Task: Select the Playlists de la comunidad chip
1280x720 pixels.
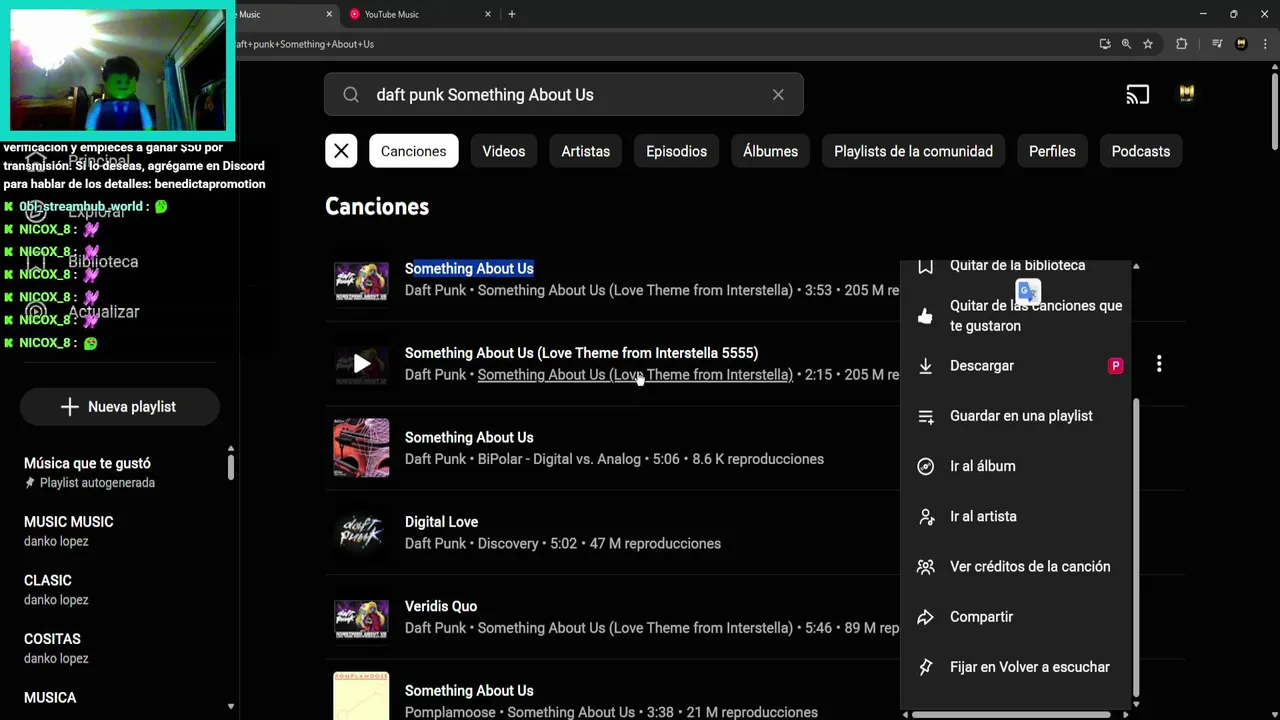Action: coord(913,151)
